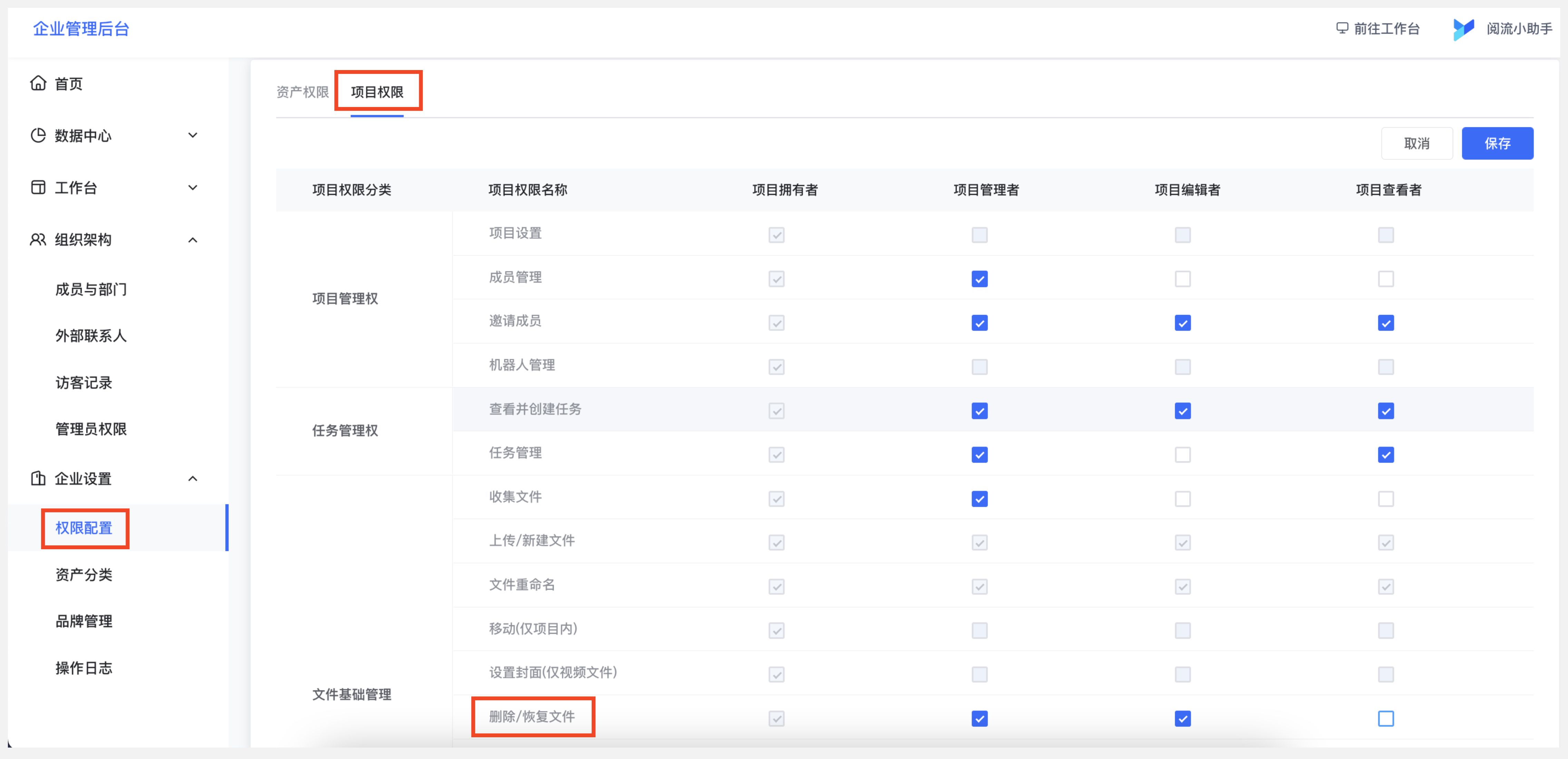
Task: Uncheck 成员管理 for 项目管理者
Action: coord(979,279)
